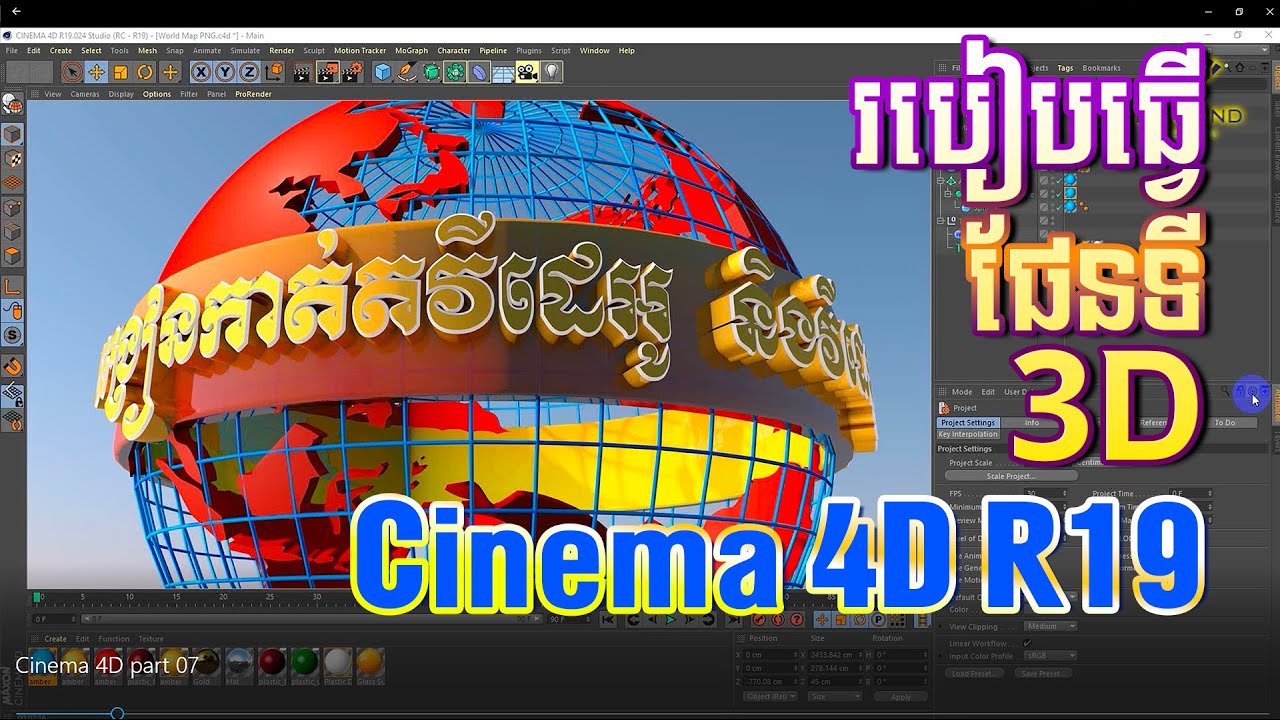Viewport: 1280px width, 720px height.
Task: Open Input Color Profile sRGB dropdown
Action: click(1050, 656)
